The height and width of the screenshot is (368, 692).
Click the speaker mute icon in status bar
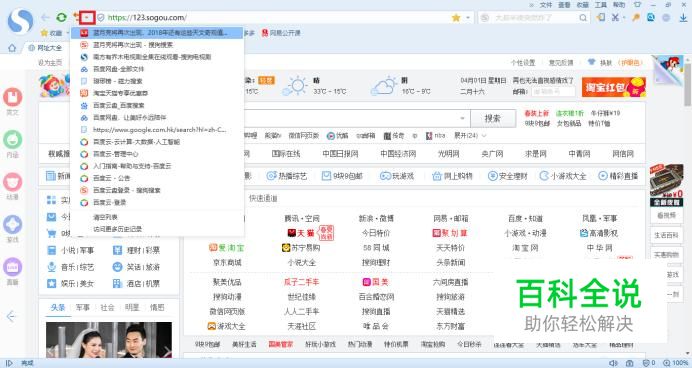(613, 363)
